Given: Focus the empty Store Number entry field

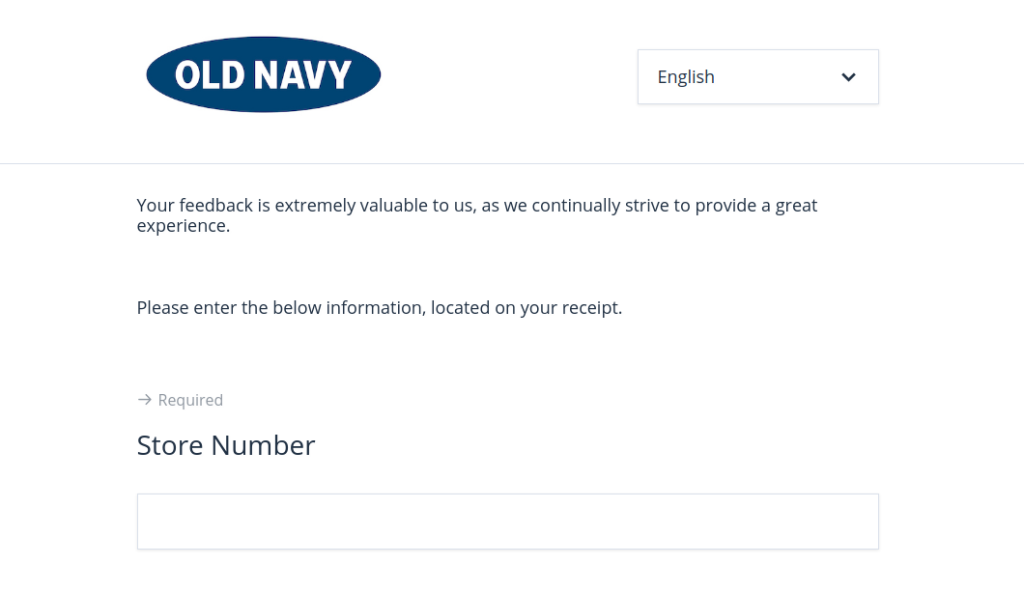Looking at the screenshot, I should 507,521.
